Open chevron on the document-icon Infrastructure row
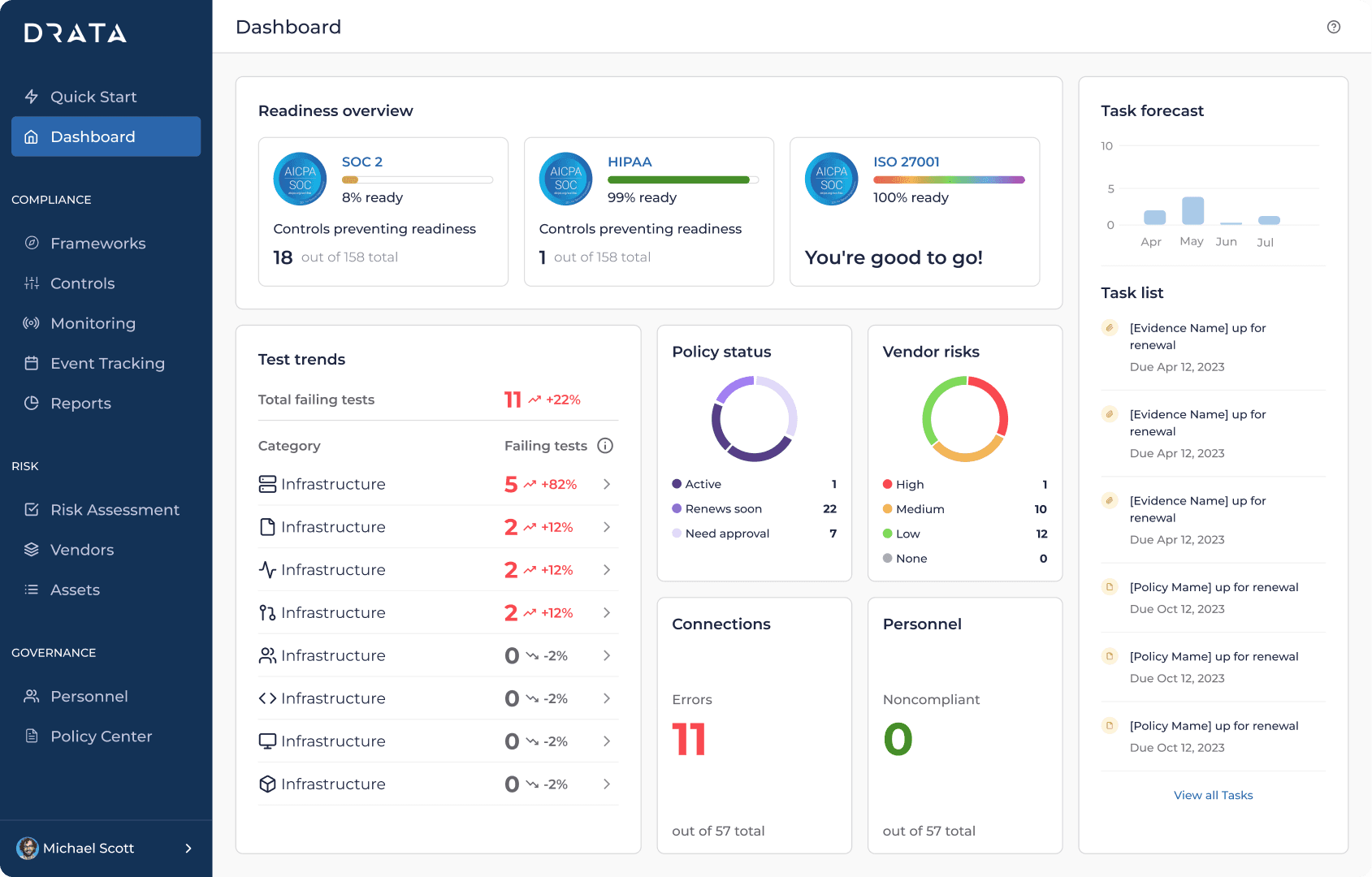Screen dimensions: 1372x877 click(x=607, y=527)
